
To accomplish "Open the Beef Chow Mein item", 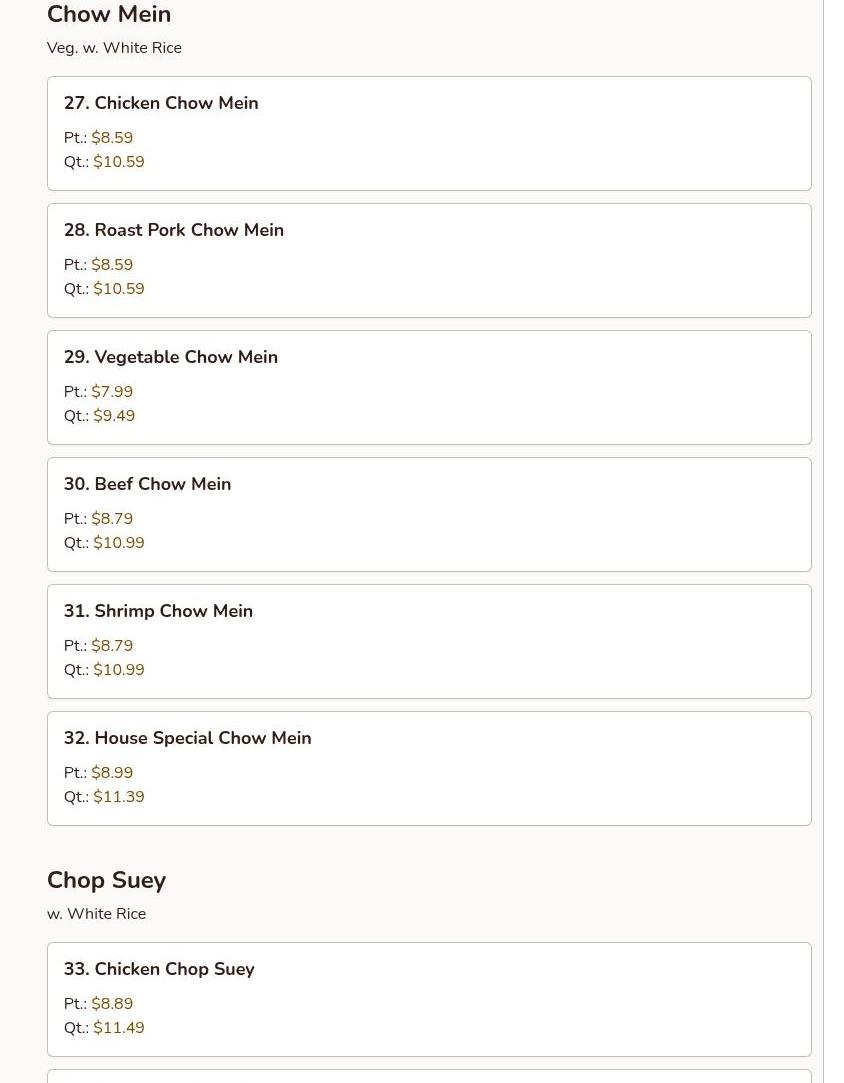I will [147, 484].
